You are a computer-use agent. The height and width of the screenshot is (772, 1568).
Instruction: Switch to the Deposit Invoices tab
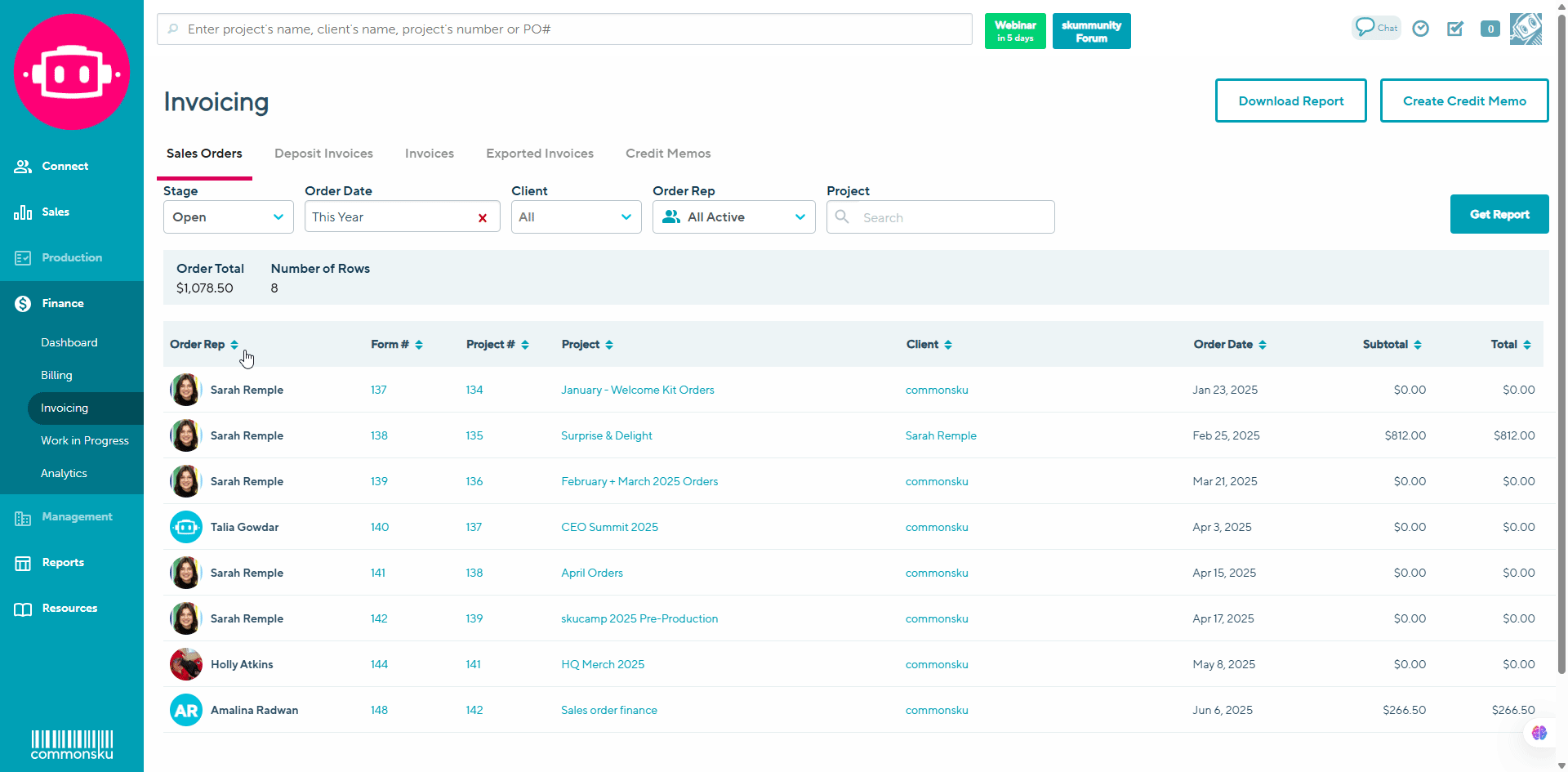(323, 154)
